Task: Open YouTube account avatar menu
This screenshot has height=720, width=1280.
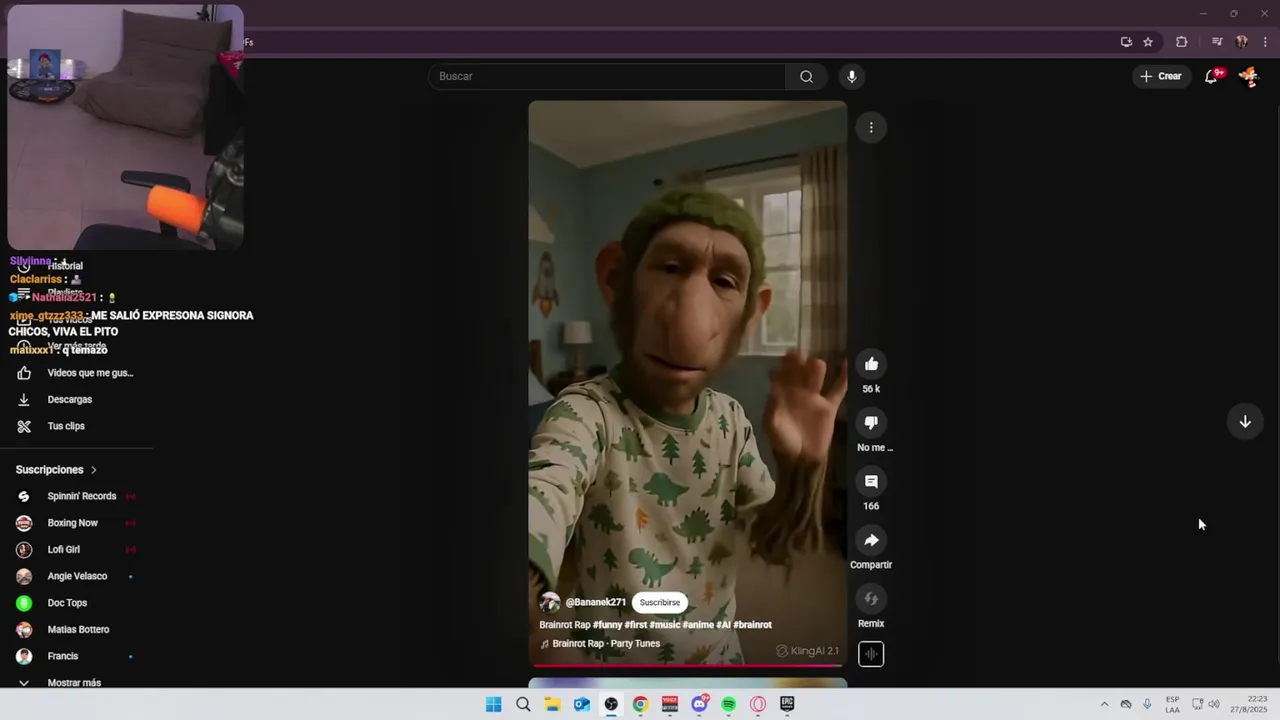Action: [1248, 76]
